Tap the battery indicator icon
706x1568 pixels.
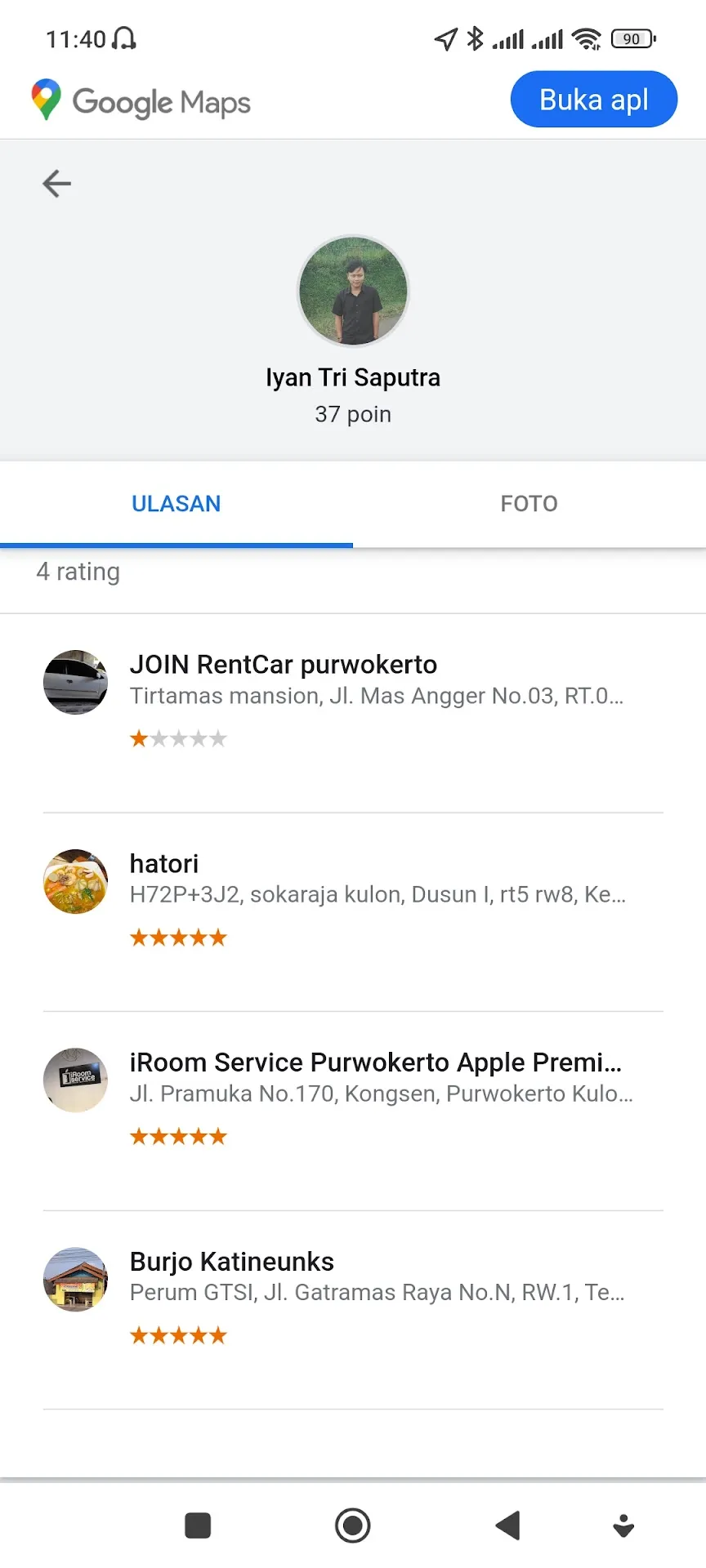[x=633, y=38]
